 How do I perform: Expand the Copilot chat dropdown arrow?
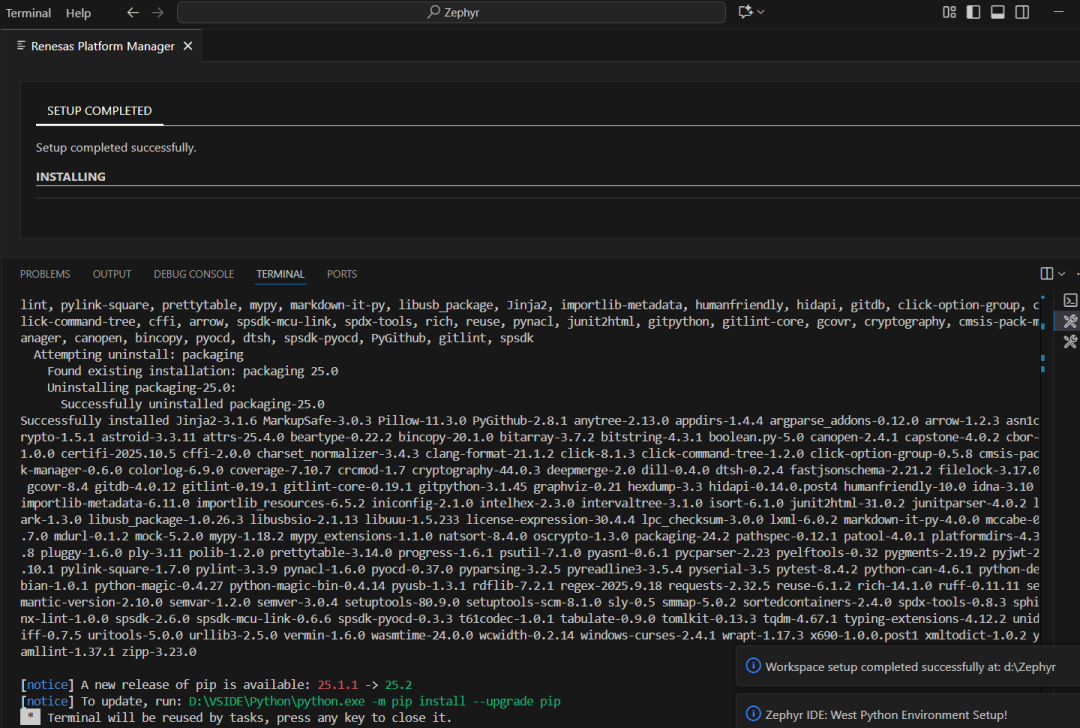click(761, 12)
